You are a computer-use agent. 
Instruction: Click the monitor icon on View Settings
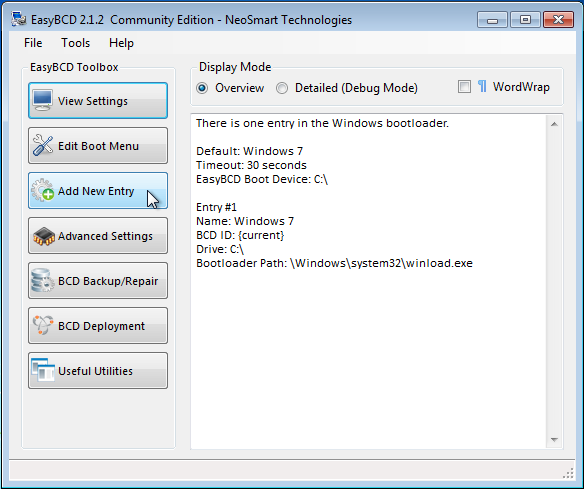tap(42, 100)
